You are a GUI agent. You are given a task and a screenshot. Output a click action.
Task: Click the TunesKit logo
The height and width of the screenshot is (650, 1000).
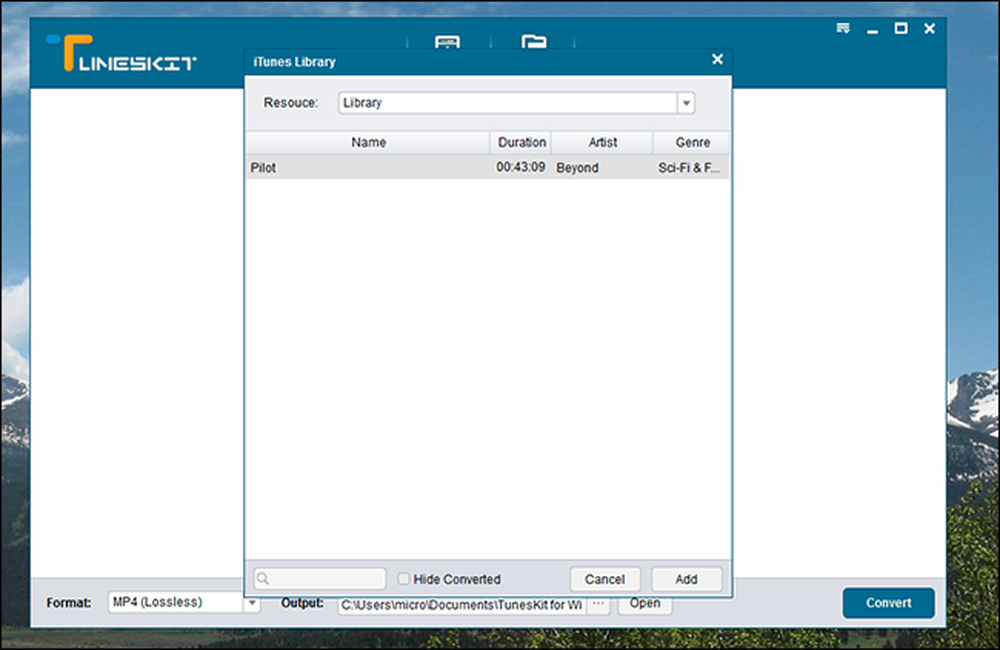tap(121, 53)
